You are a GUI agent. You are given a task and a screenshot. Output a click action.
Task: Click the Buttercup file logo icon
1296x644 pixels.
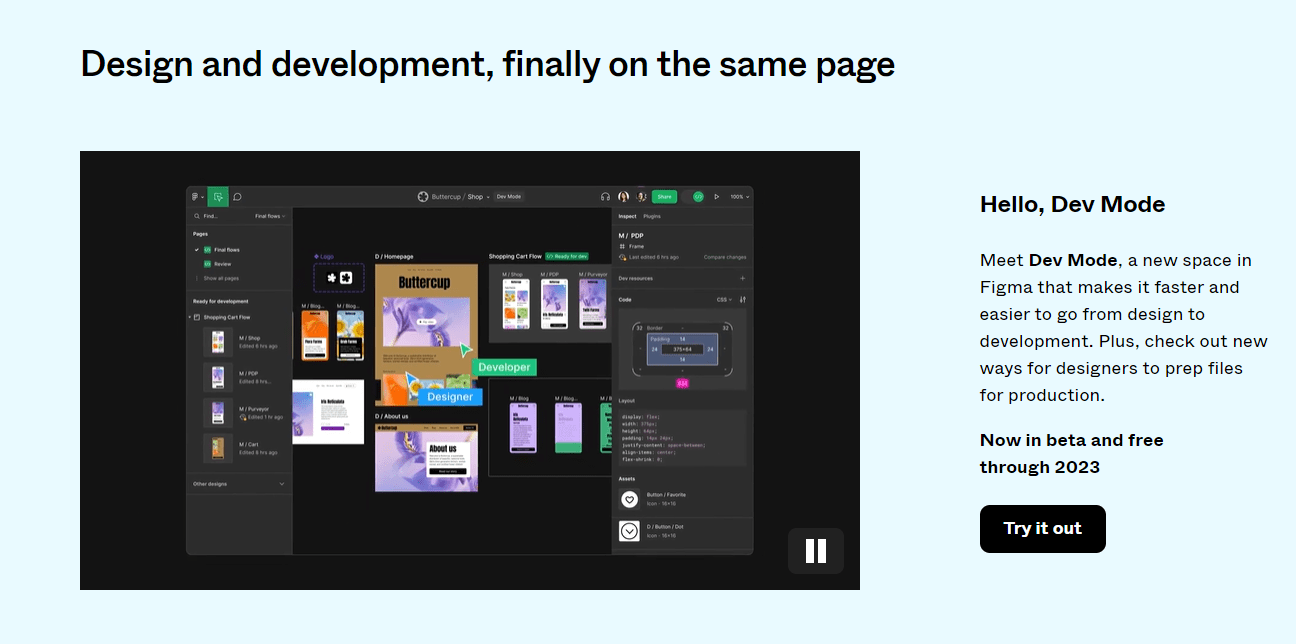pos(423,197)
